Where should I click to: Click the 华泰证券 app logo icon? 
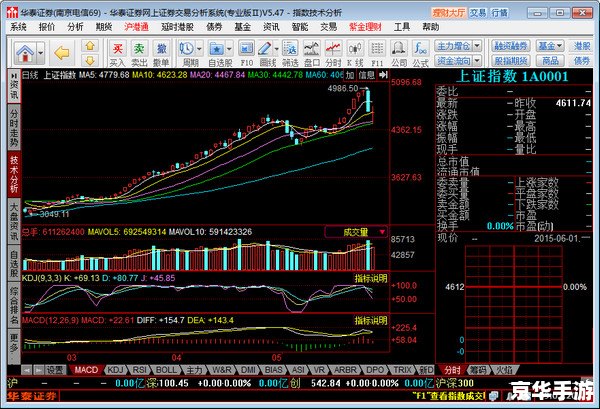pyautogui.click(x=12, y=13)
